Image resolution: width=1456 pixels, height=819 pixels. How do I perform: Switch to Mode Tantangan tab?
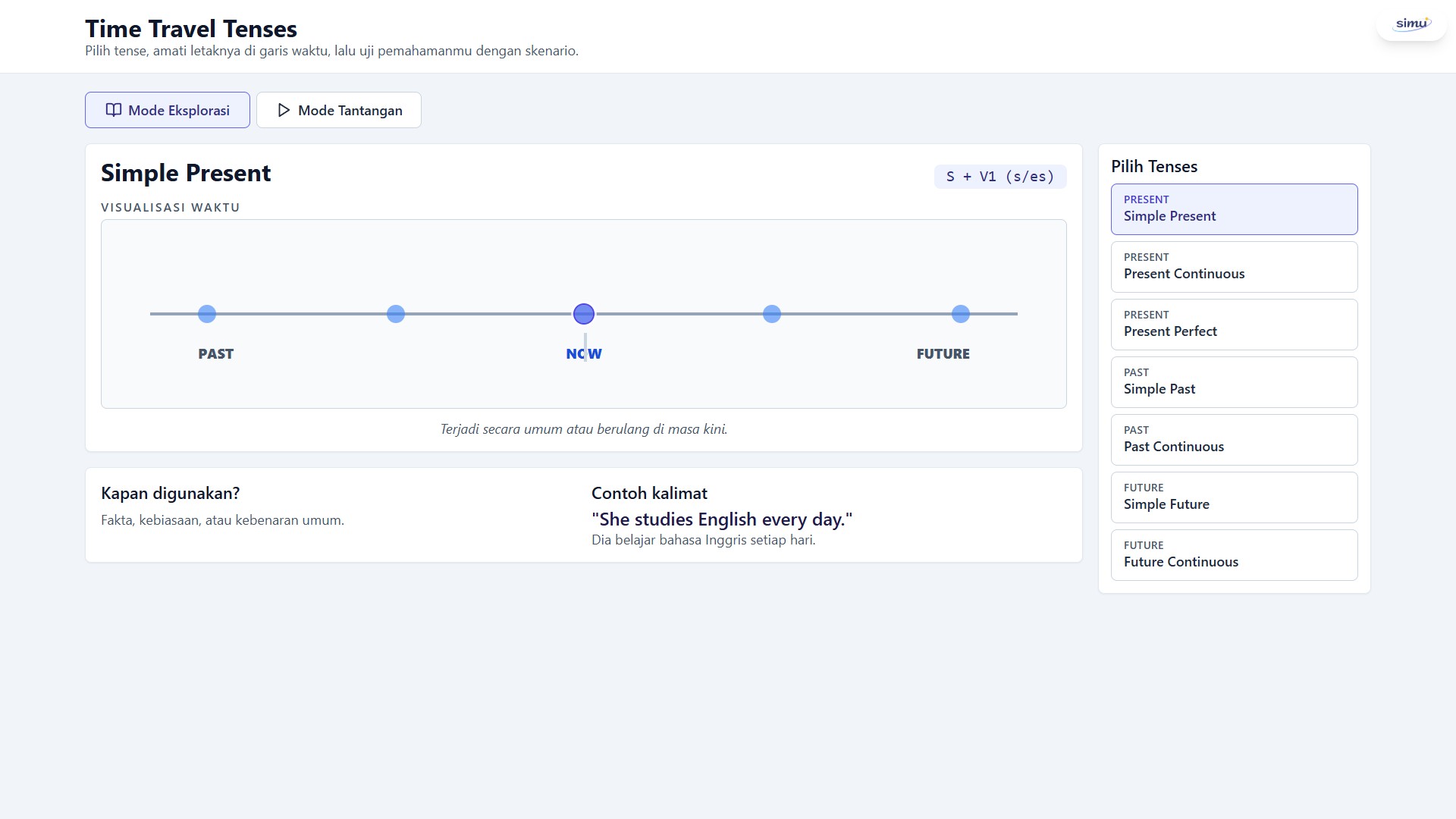339,110
